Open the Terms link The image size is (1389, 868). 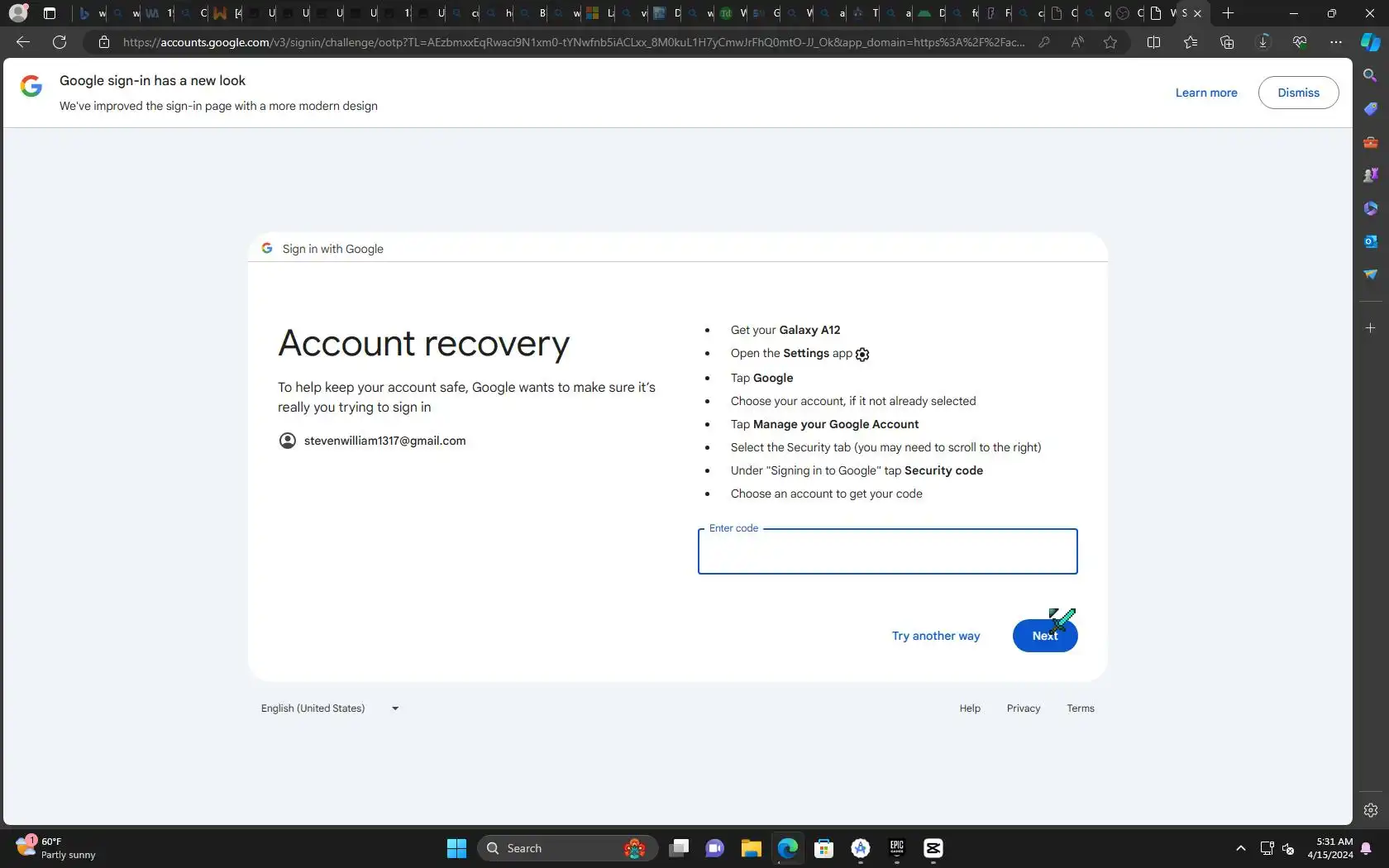1081,708
